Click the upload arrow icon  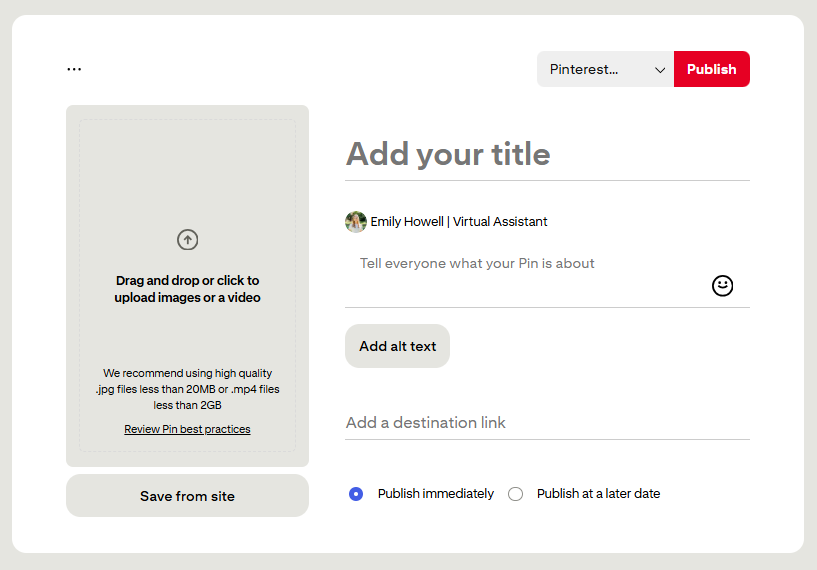pos(187,240)
